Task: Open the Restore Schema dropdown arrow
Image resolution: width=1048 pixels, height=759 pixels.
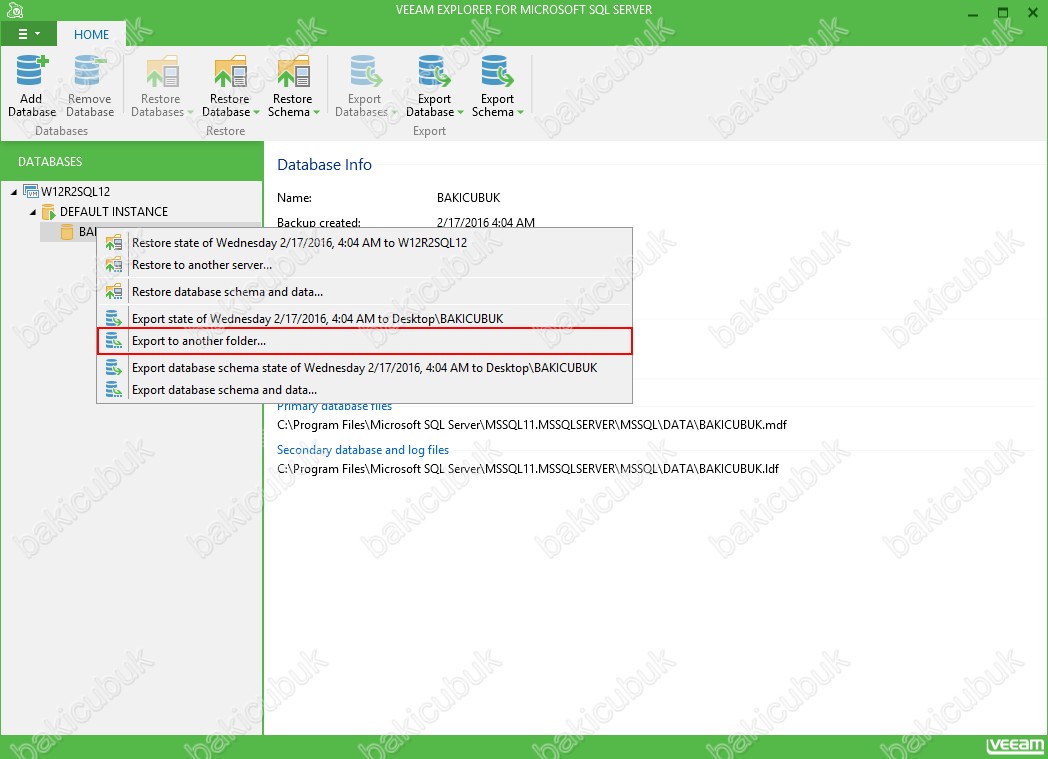Action: pyautogui.click(x=316, y=112)
